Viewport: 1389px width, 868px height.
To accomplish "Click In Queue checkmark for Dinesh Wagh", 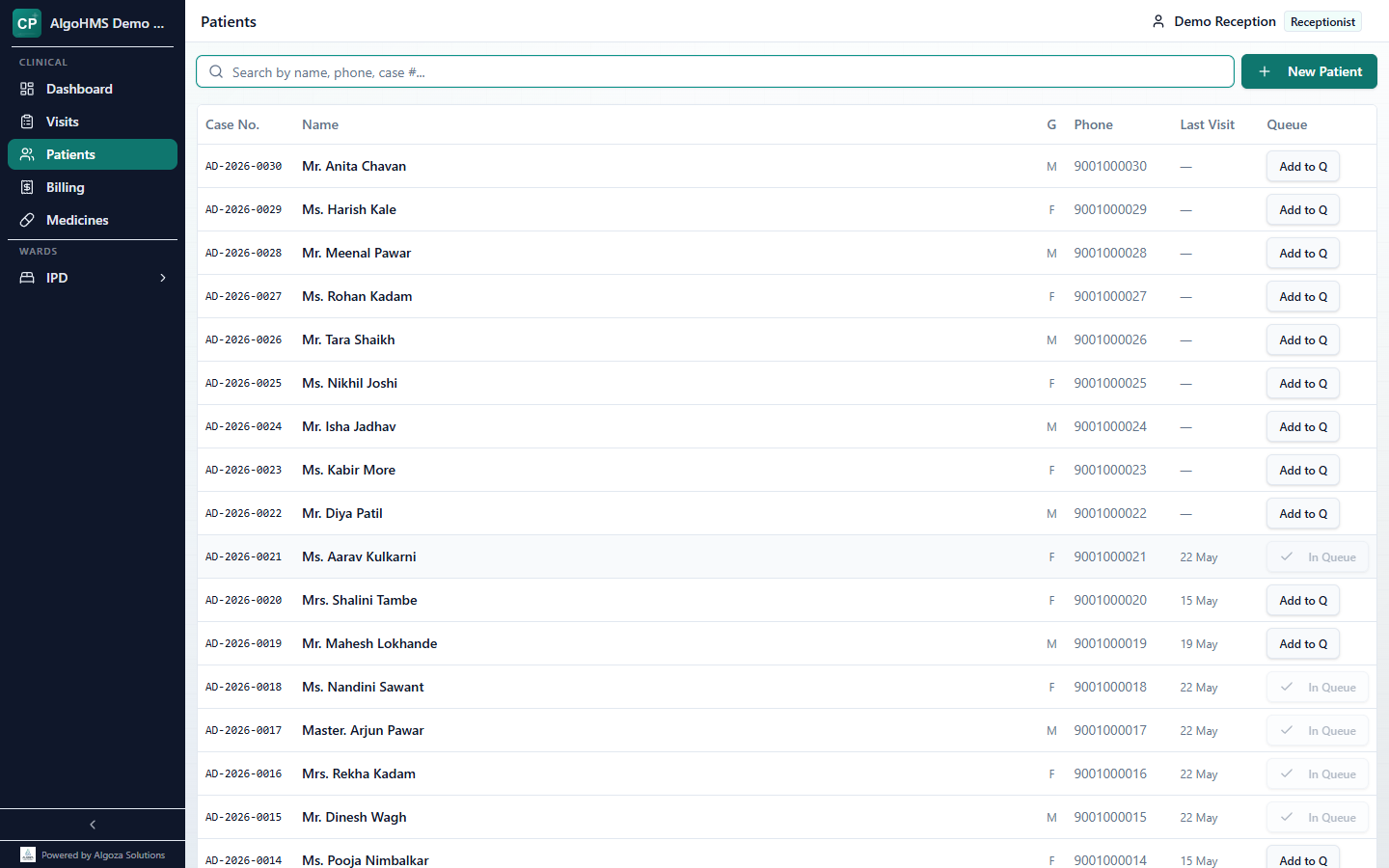I will pyautogui.click(x=1287, y=817).
